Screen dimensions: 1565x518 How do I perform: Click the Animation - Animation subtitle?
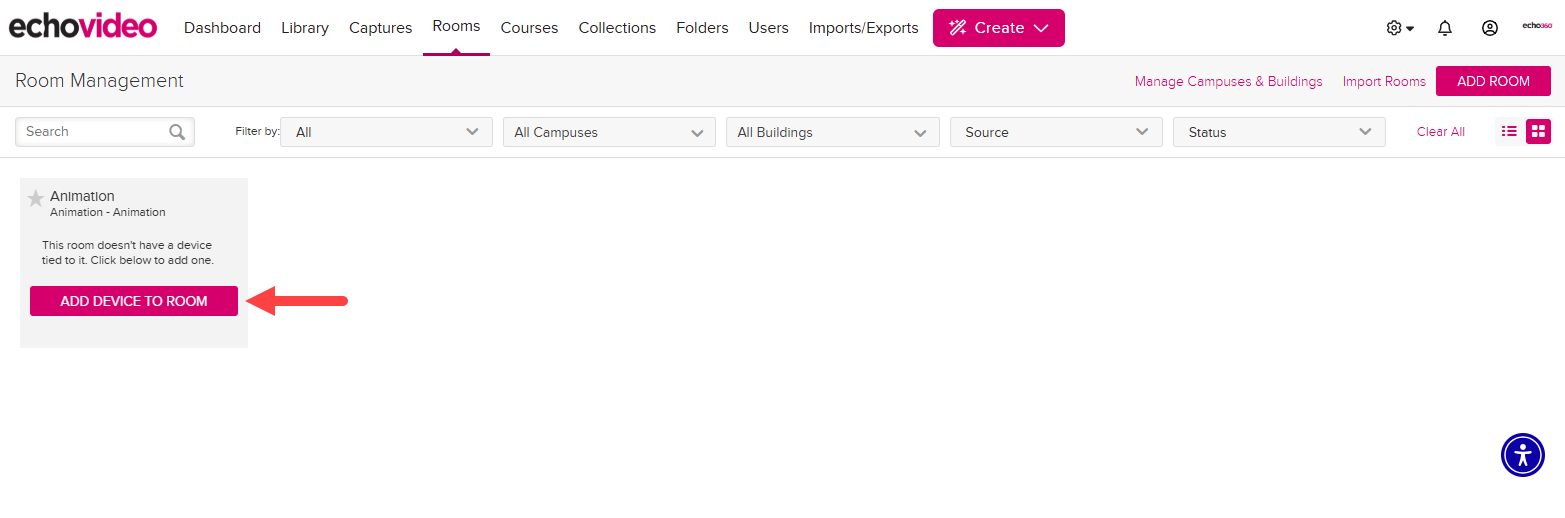coord(108,212)
